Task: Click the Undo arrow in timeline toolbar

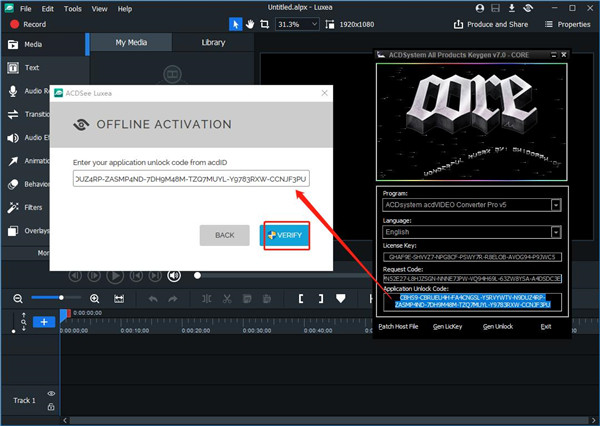Action: tap(153, 299)
